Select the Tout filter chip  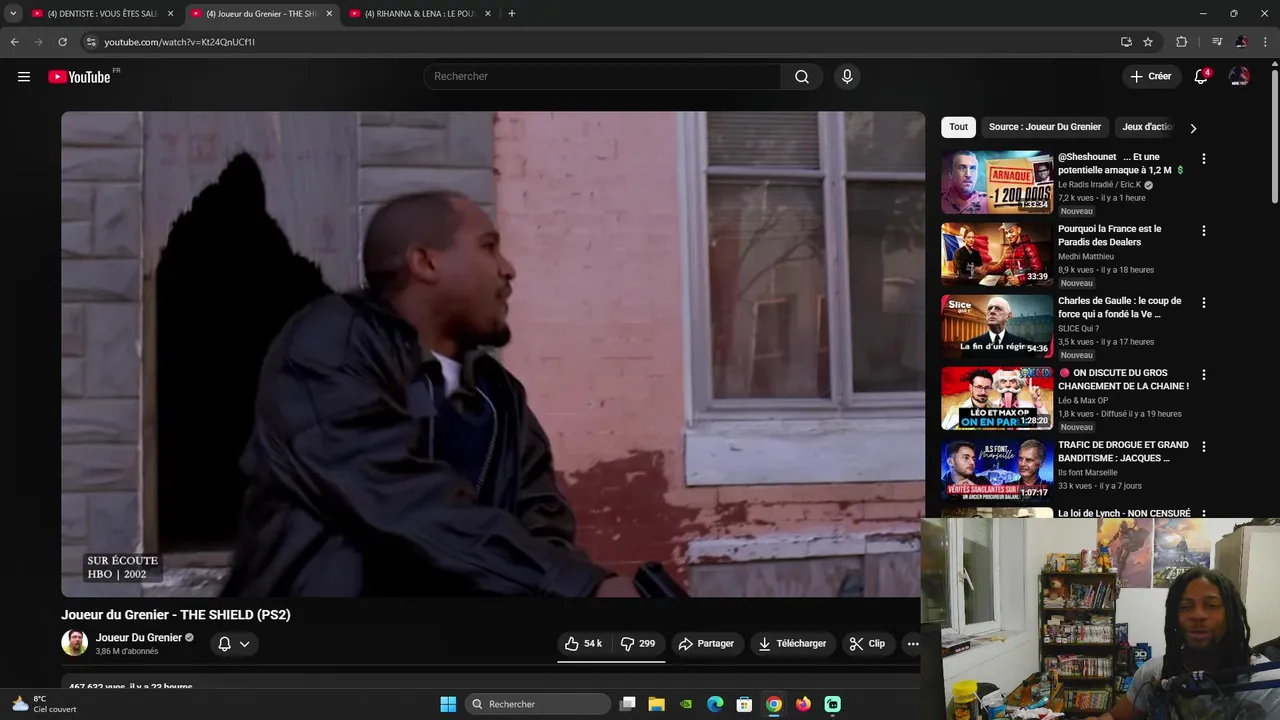958,127
